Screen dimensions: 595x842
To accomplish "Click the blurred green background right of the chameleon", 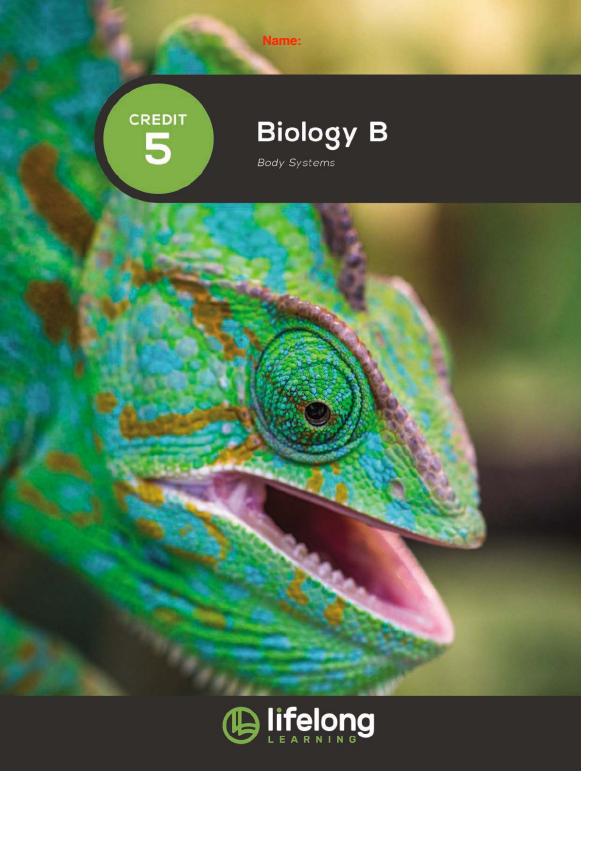I will (516, 376).
